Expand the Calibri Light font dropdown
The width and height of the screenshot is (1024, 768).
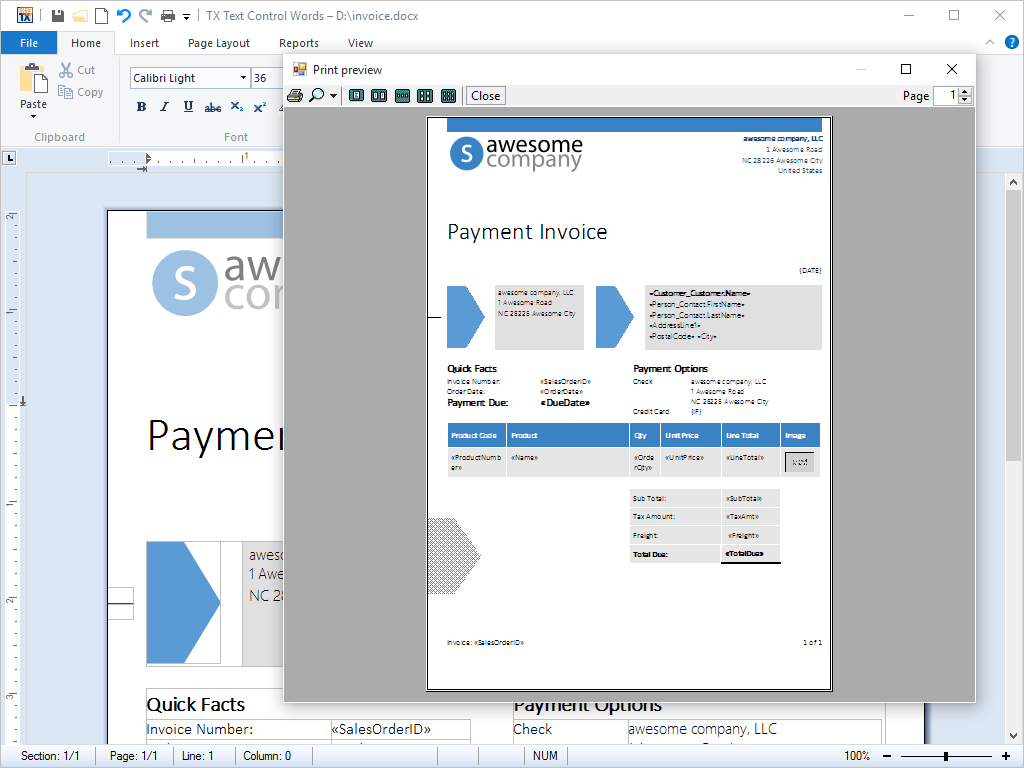tap(243, 78)
